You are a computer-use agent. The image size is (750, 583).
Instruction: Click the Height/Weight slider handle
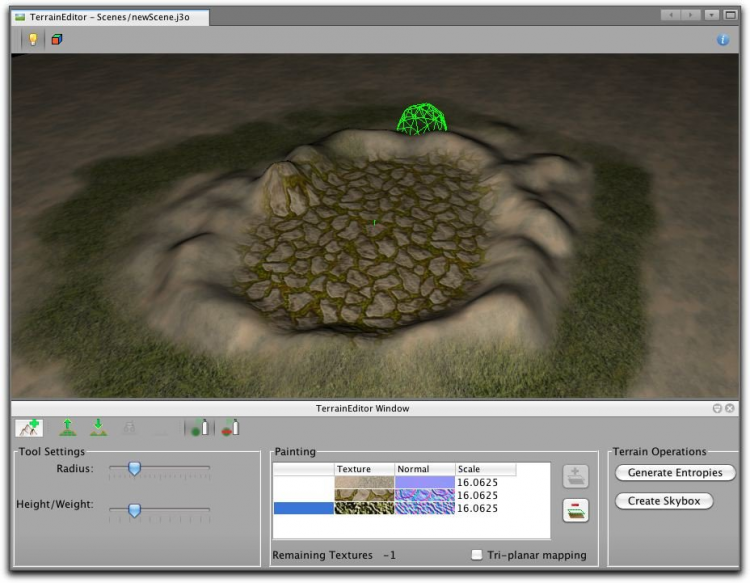[134, 509]
